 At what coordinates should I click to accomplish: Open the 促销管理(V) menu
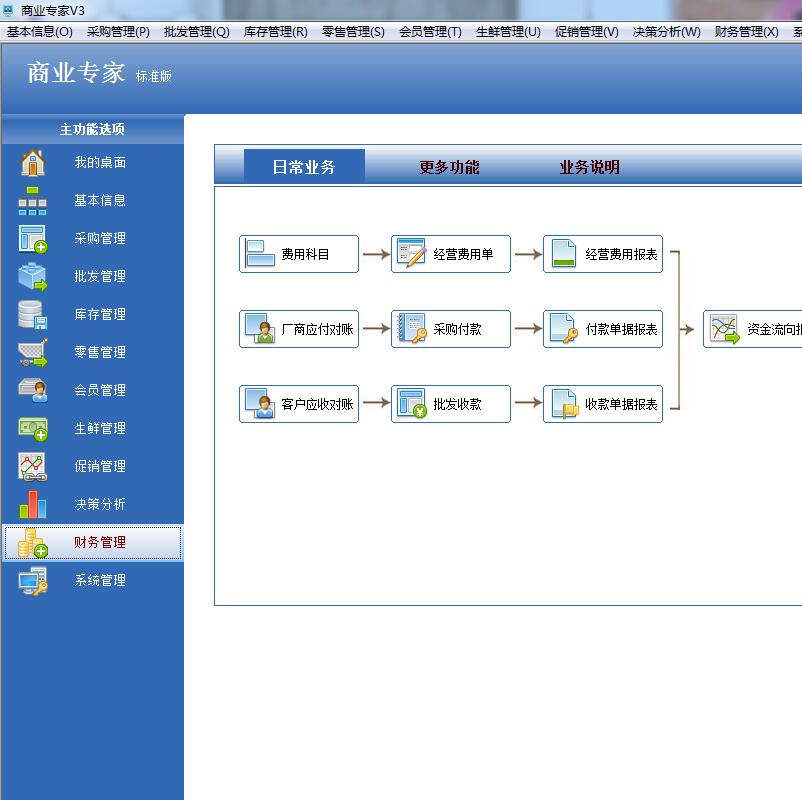point(587,32)
